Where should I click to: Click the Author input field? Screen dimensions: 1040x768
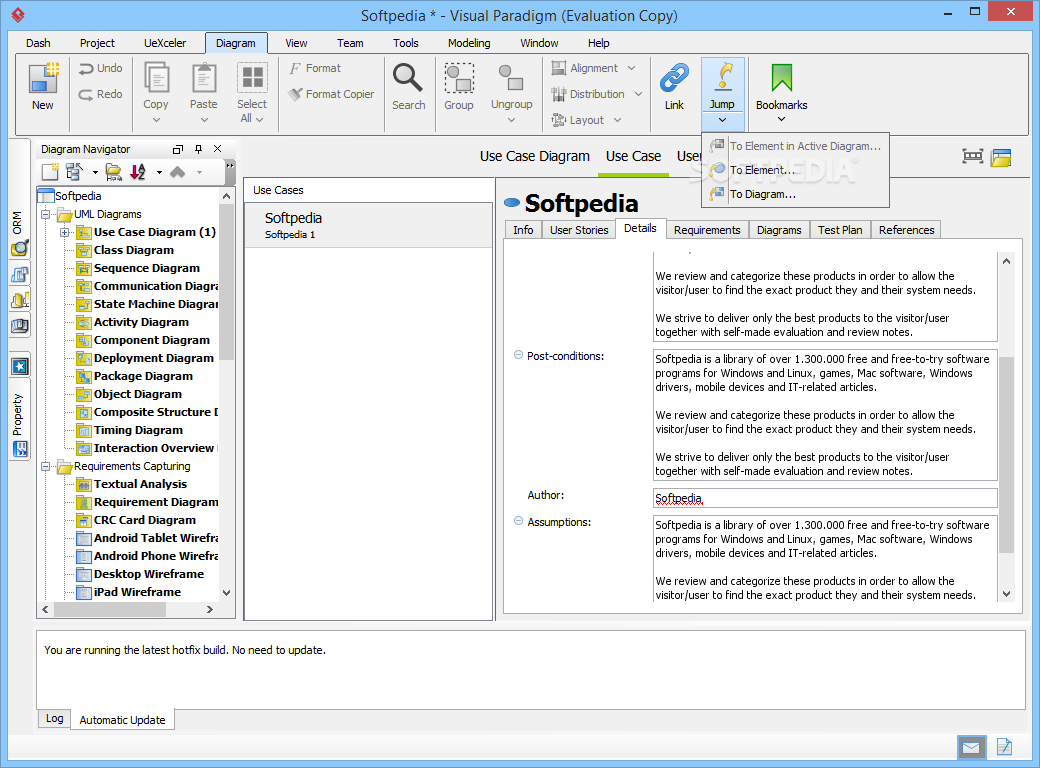(825, 498)
